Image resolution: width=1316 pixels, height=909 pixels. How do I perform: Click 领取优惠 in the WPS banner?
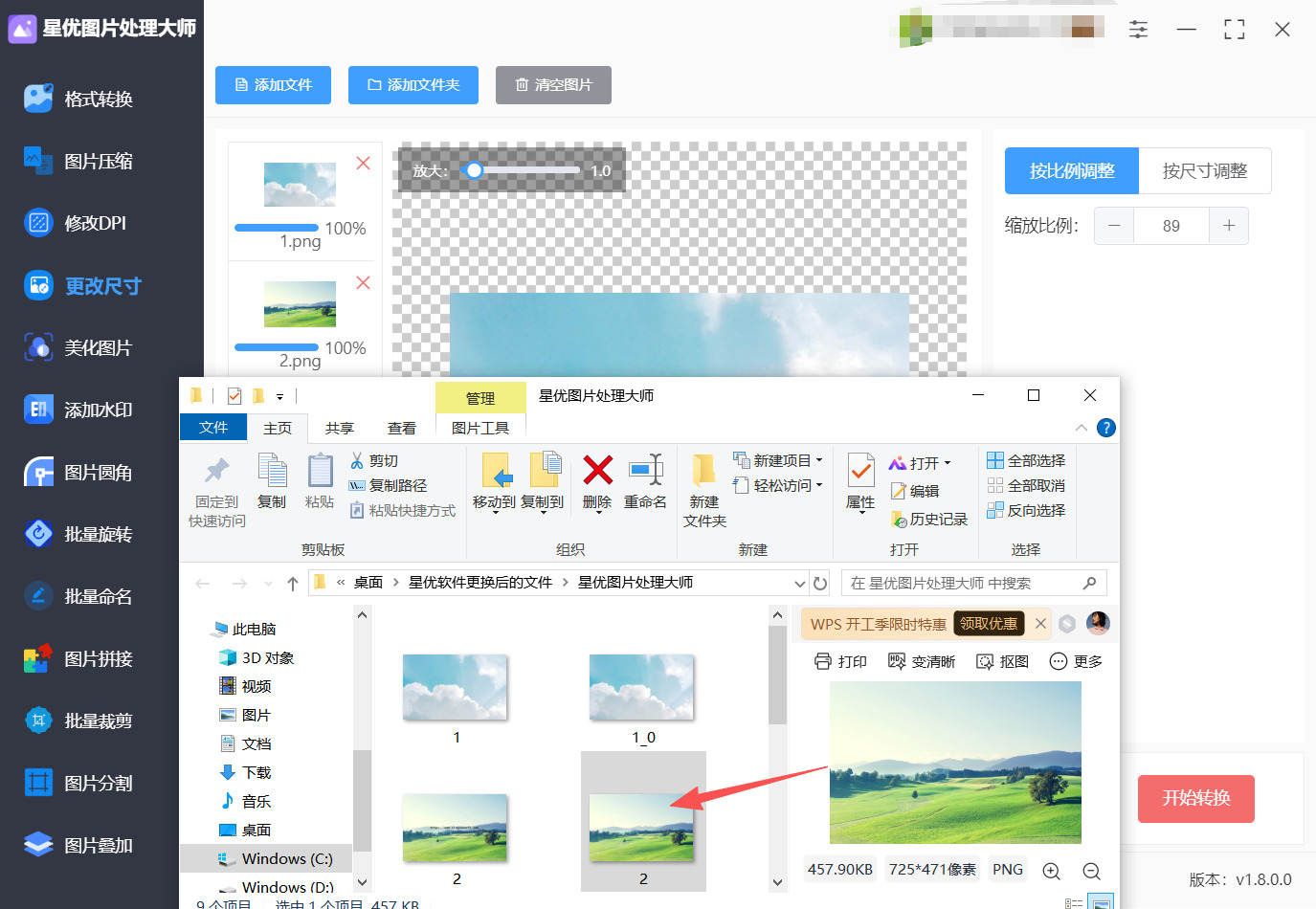coord(989,624)
